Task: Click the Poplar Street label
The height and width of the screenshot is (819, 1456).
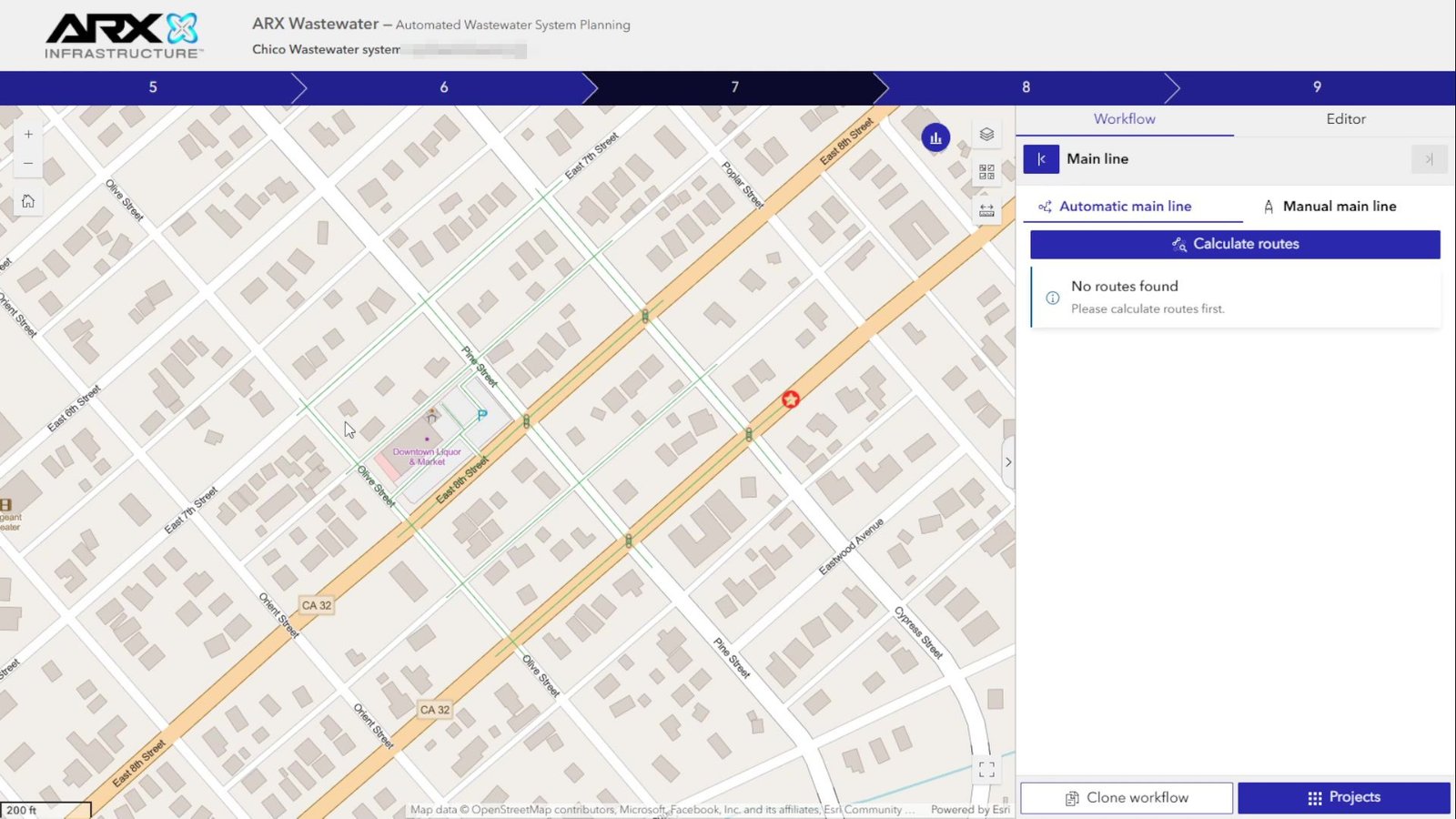Action: pyautogui.click(x=743, y=185)
